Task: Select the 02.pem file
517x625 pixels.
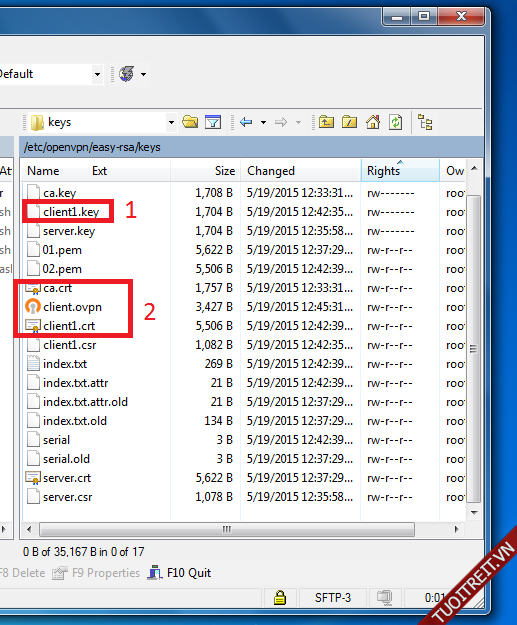Action: [62, 269]
